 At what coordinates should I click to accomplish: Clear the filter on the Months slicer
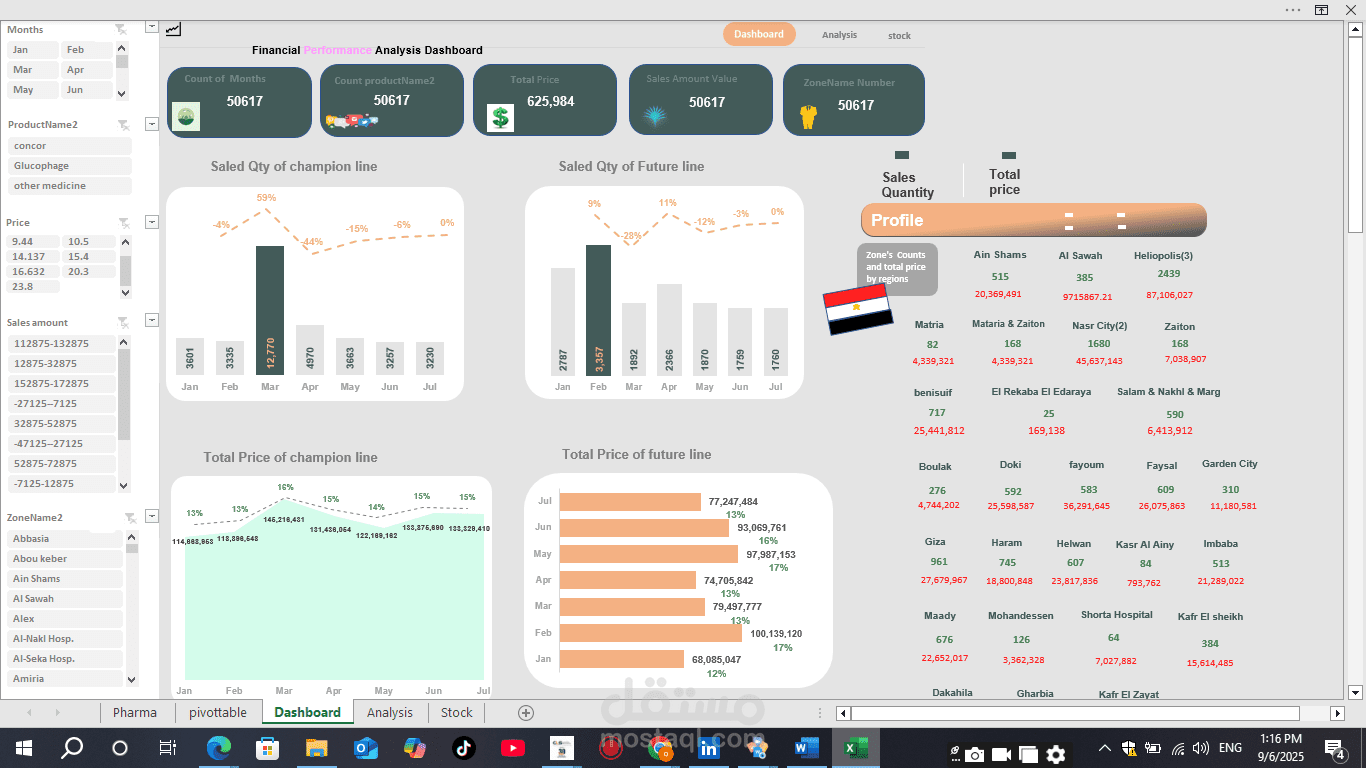pos(121,30)
